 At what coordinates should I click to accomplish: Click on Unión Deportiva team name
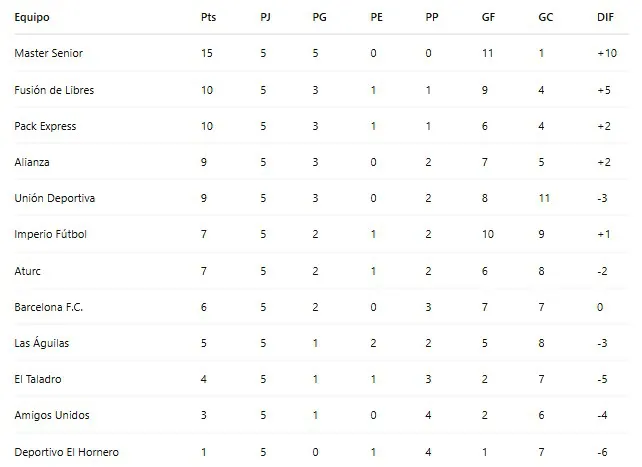tap(55, 198)
